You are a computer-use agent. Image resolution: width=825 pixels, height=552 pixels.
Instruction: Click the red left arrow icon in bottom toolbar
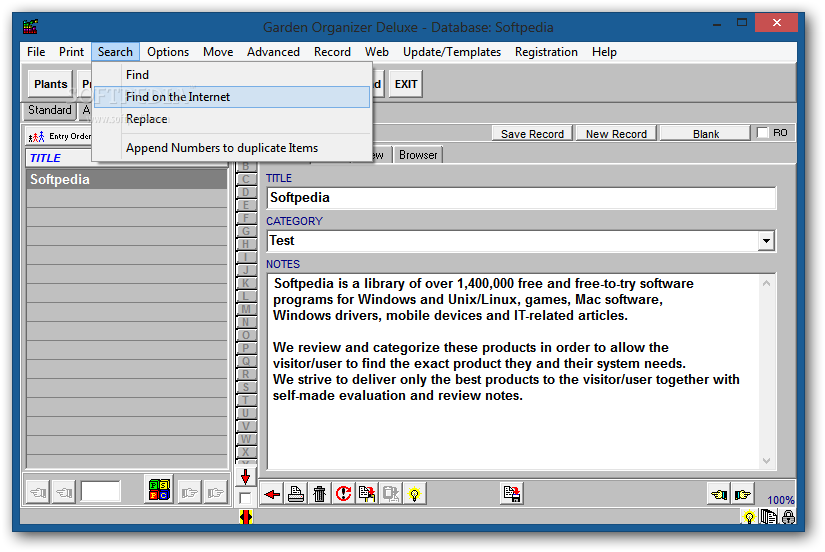(x=272, y=494)
